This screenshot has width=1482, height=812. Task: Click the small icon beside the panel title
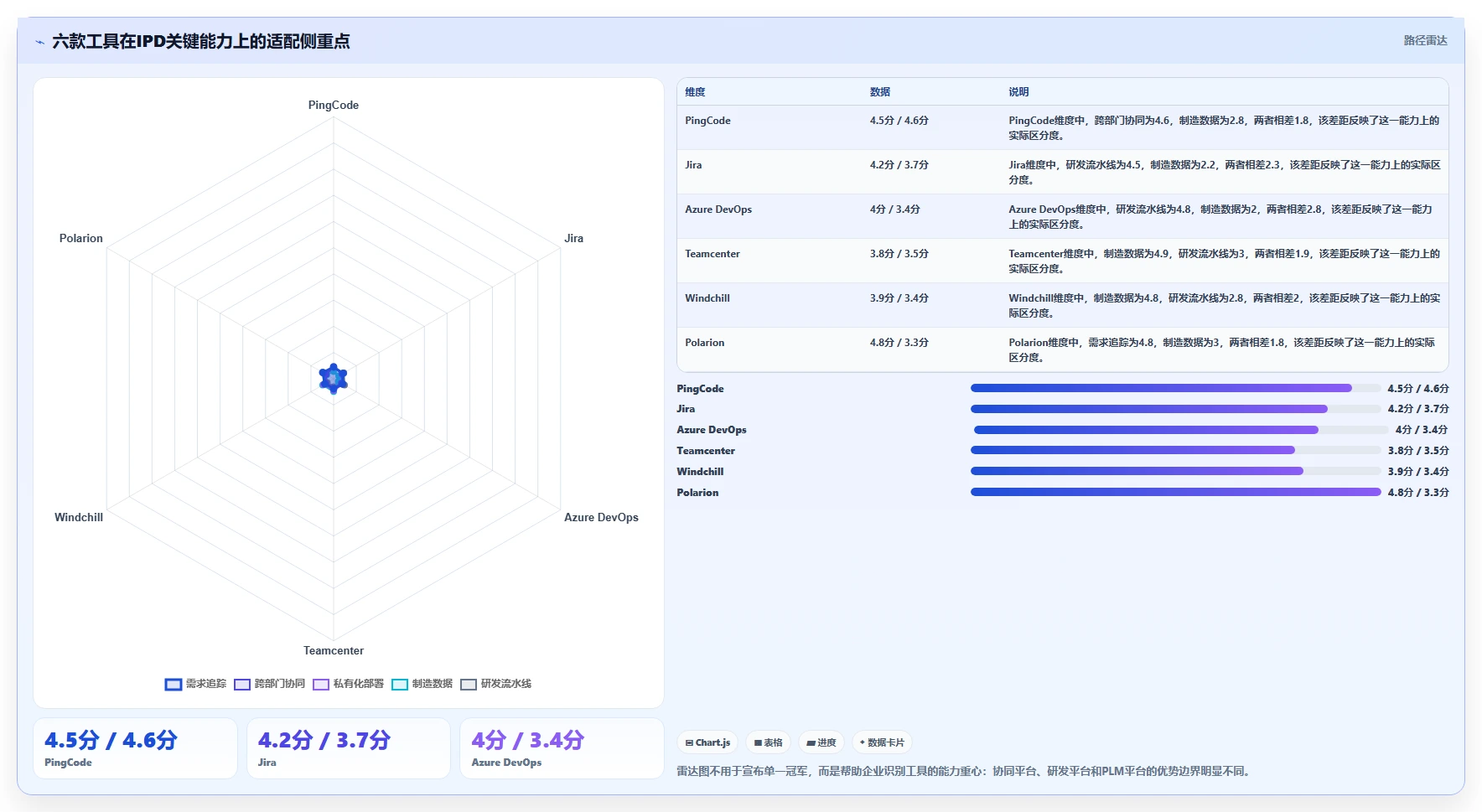39,42
